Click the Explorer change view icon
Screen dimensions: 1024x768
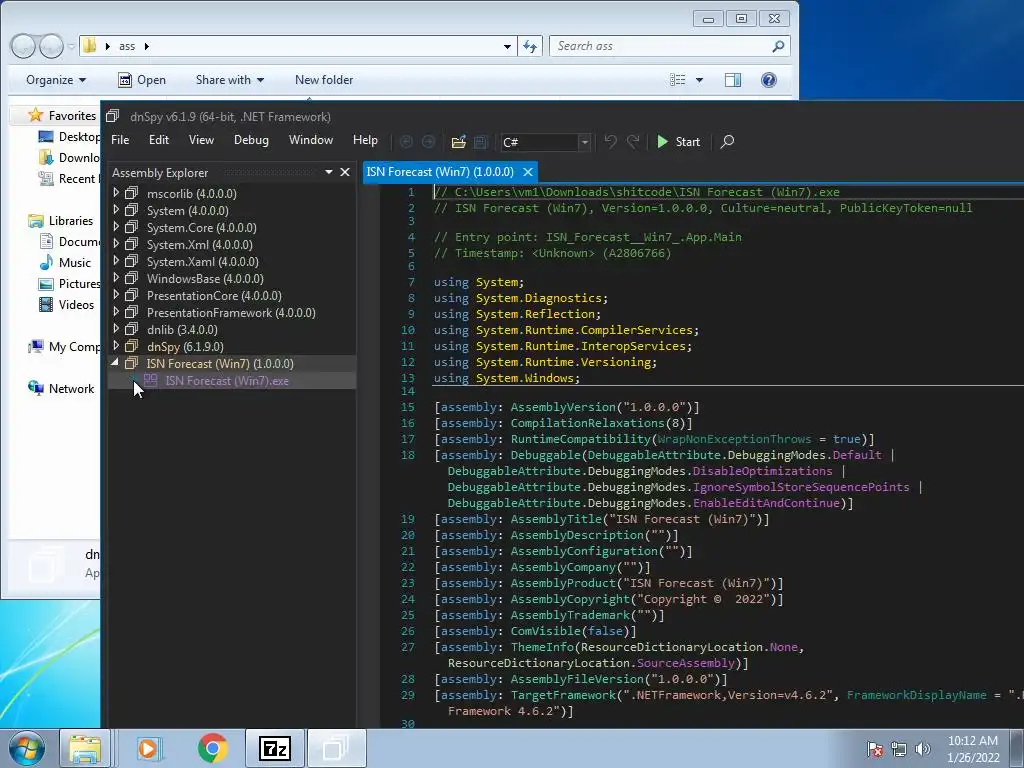coord(678,80)
